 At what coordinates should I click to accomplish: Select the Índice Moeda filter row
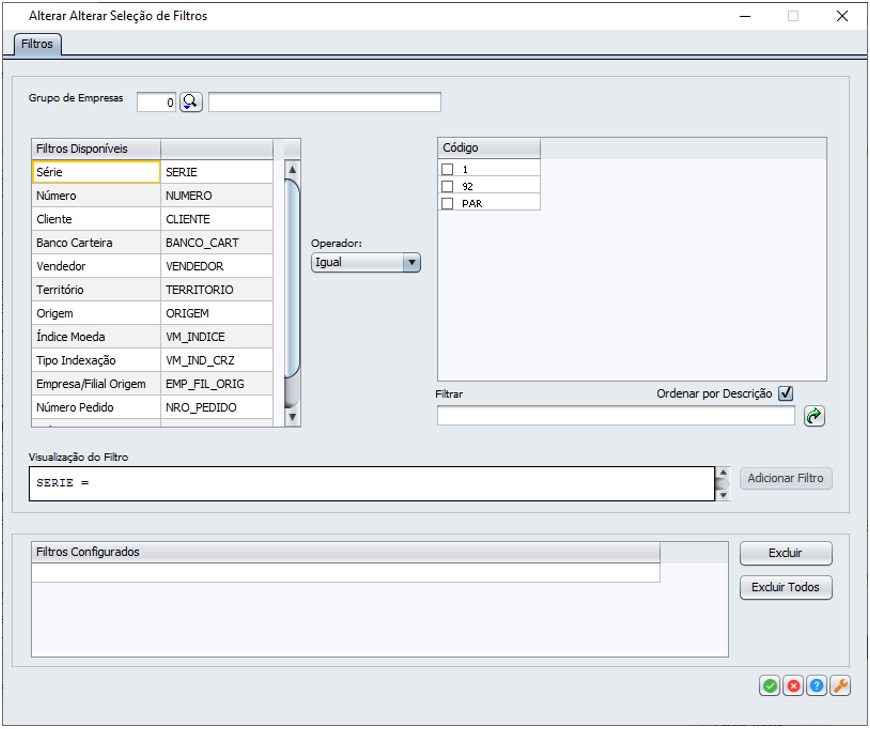152,337
